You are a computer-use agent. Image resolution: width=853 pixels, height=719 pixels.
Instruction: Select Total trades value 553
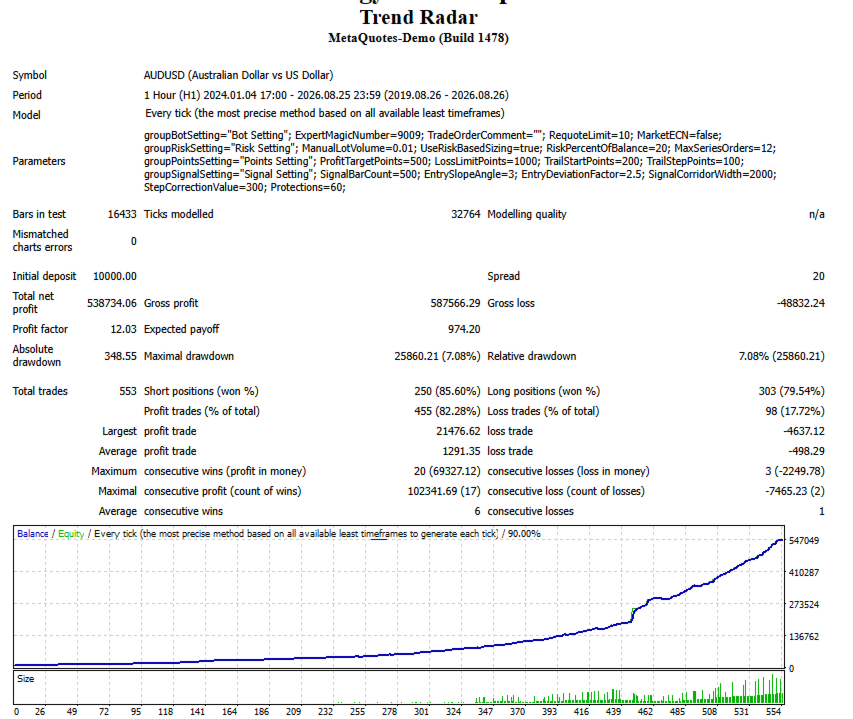pos(128,391)
